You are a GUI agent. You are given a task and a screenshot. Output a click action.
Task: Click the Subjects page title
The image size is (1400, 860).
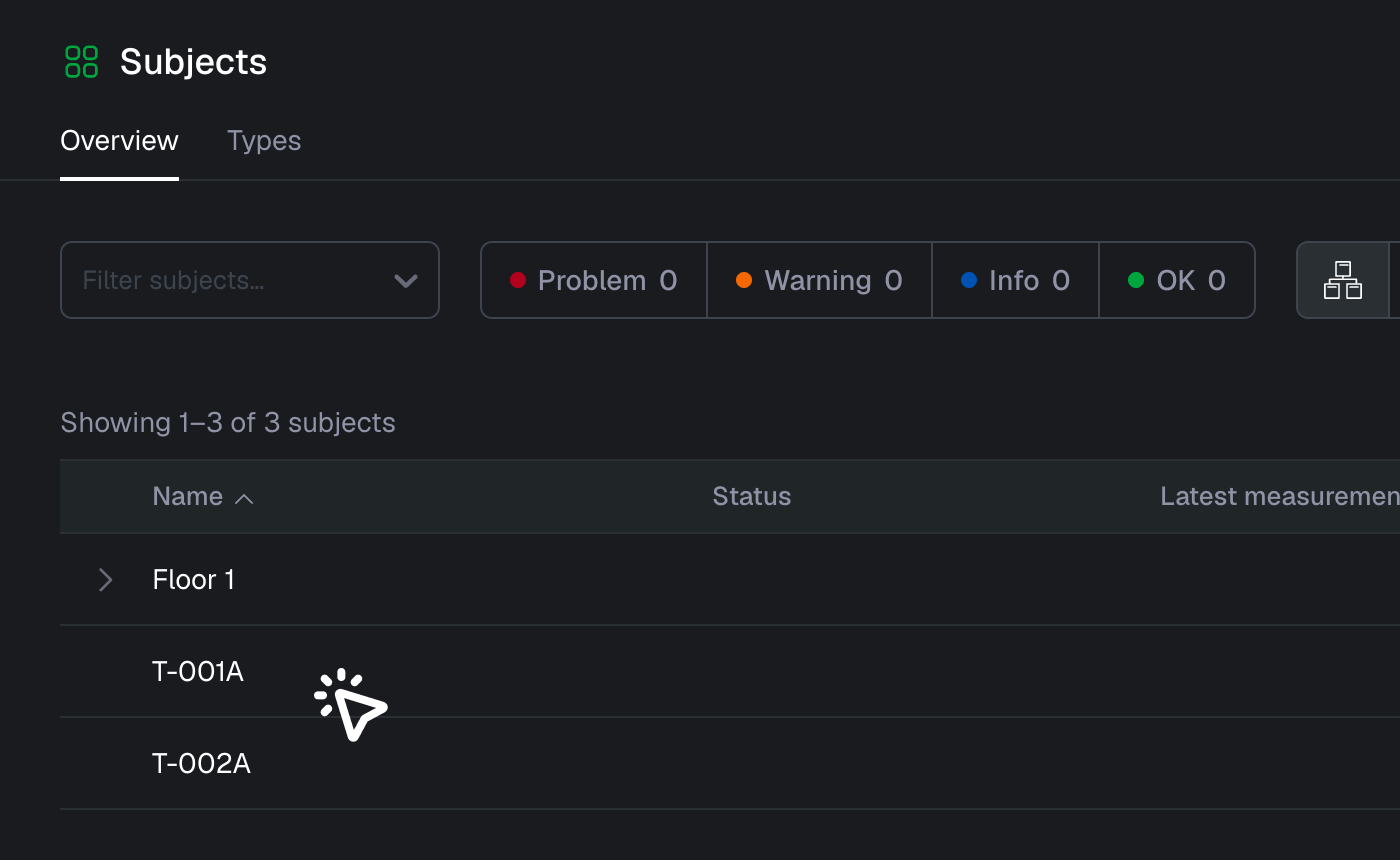194,62
